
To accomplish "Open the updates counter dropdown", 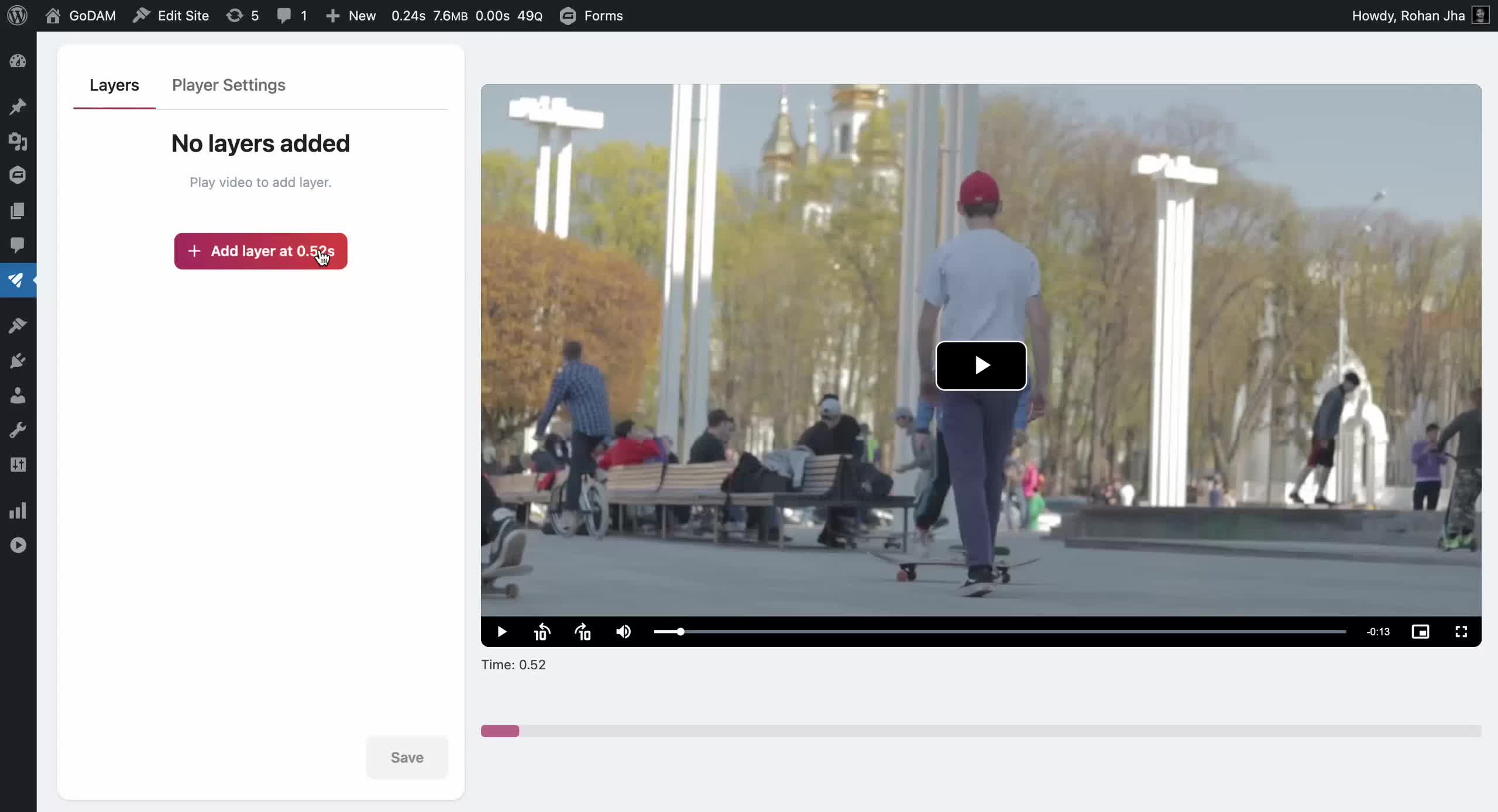I will (242, 16).
